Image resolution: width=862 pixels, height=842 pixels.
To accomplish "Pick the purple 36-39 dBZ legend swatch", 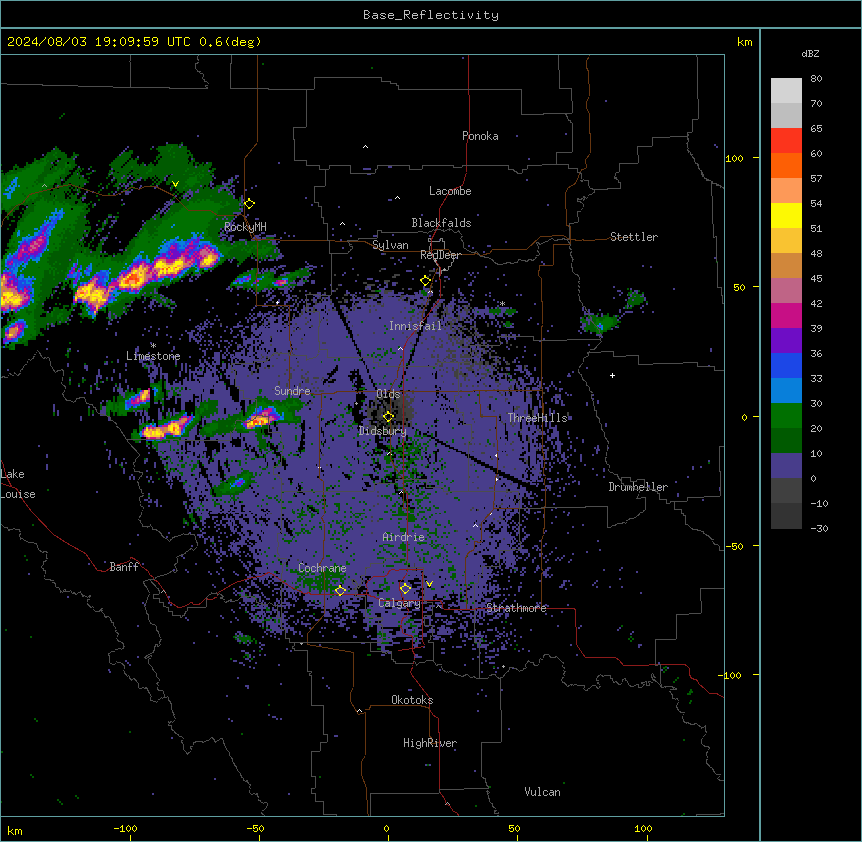I will pyautogui.click(x=786, y=341).
